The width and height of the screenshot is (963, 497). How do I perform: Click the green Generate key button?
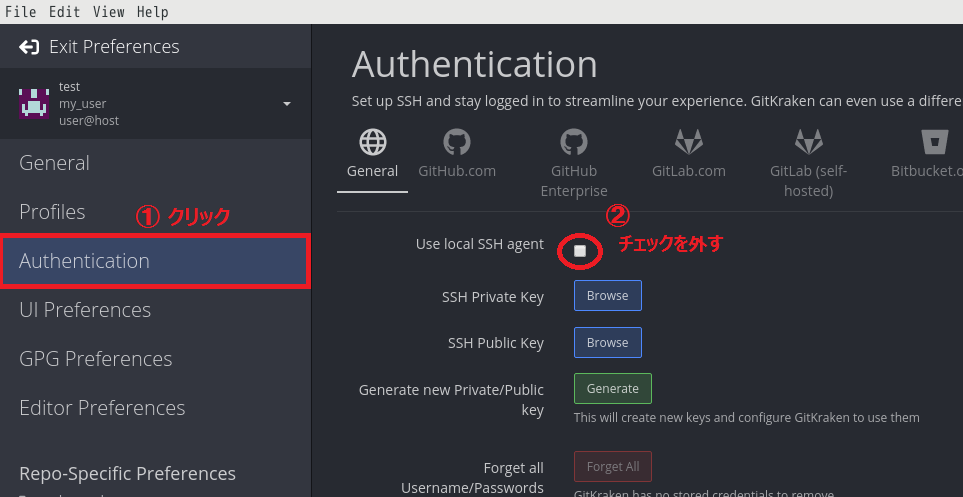tap(612, 389)
